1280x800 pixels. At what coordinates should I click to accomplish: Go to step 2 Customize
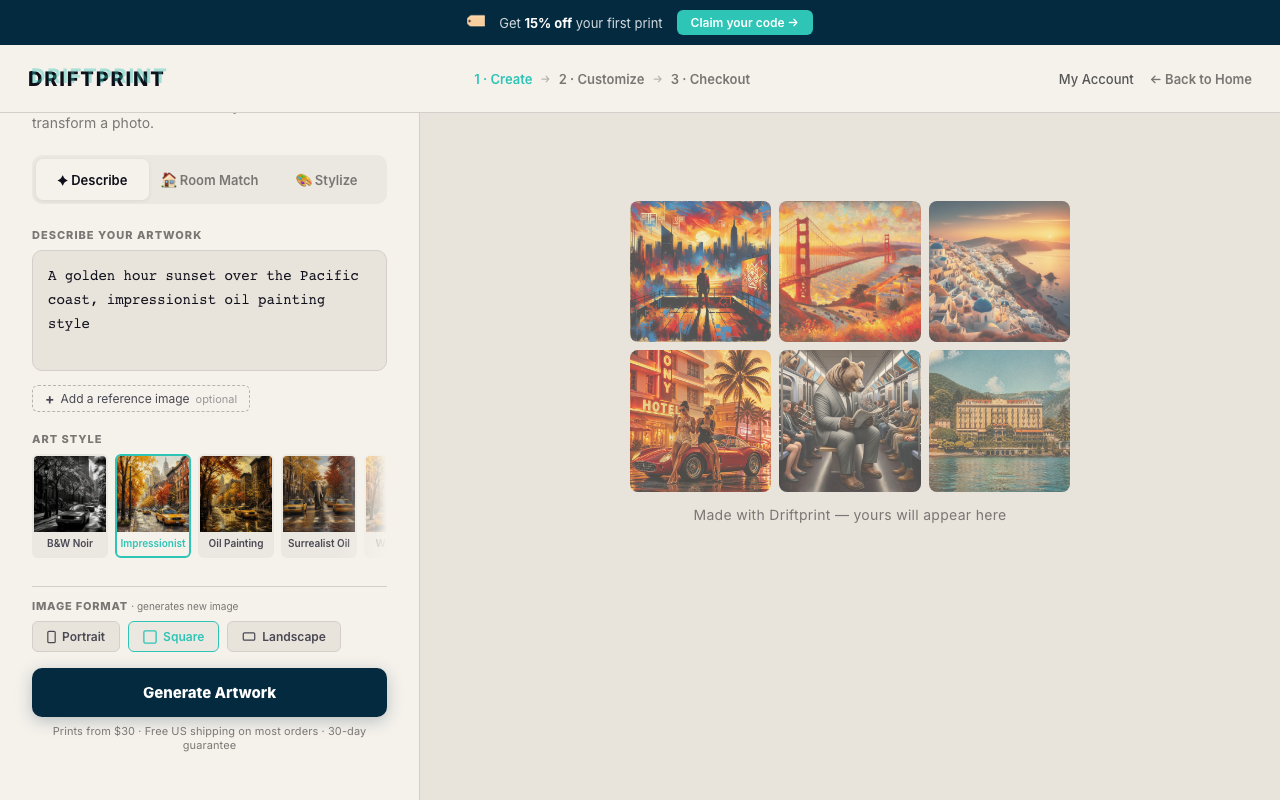click(601, 79)
